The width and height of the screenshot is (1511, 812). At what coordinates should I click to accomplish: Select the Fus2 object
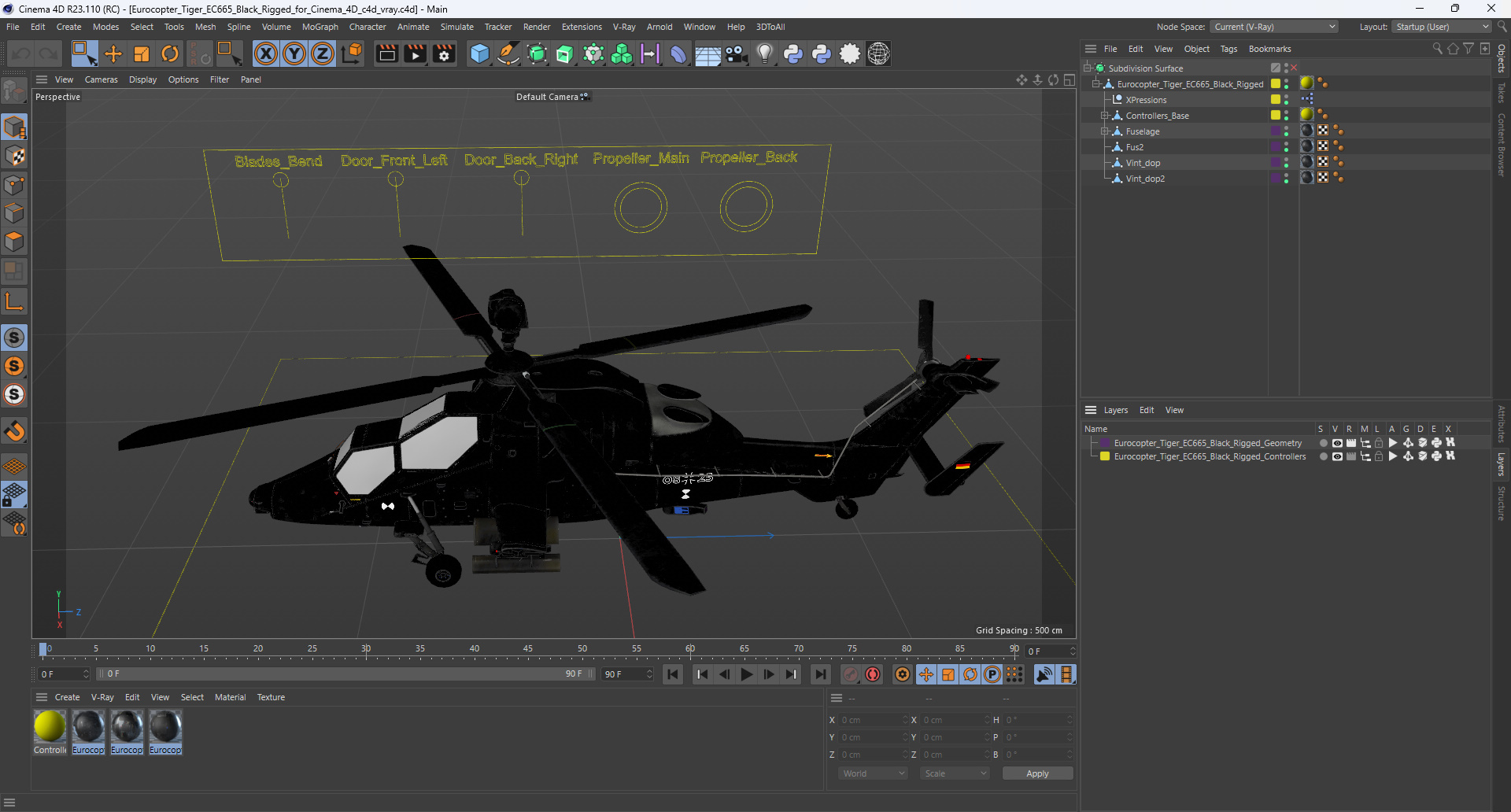click(1134, 147)
